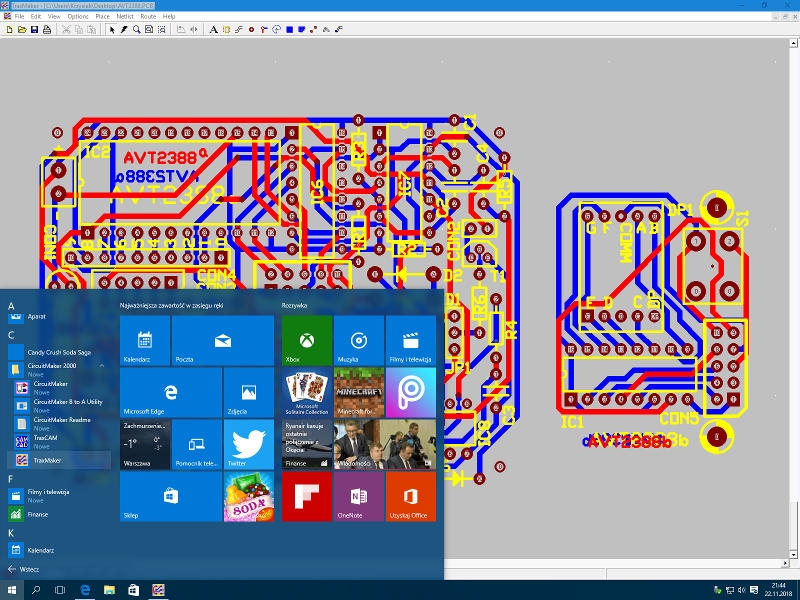
Task: Open the Sklep store tile
Action: (x=171, y=496)
